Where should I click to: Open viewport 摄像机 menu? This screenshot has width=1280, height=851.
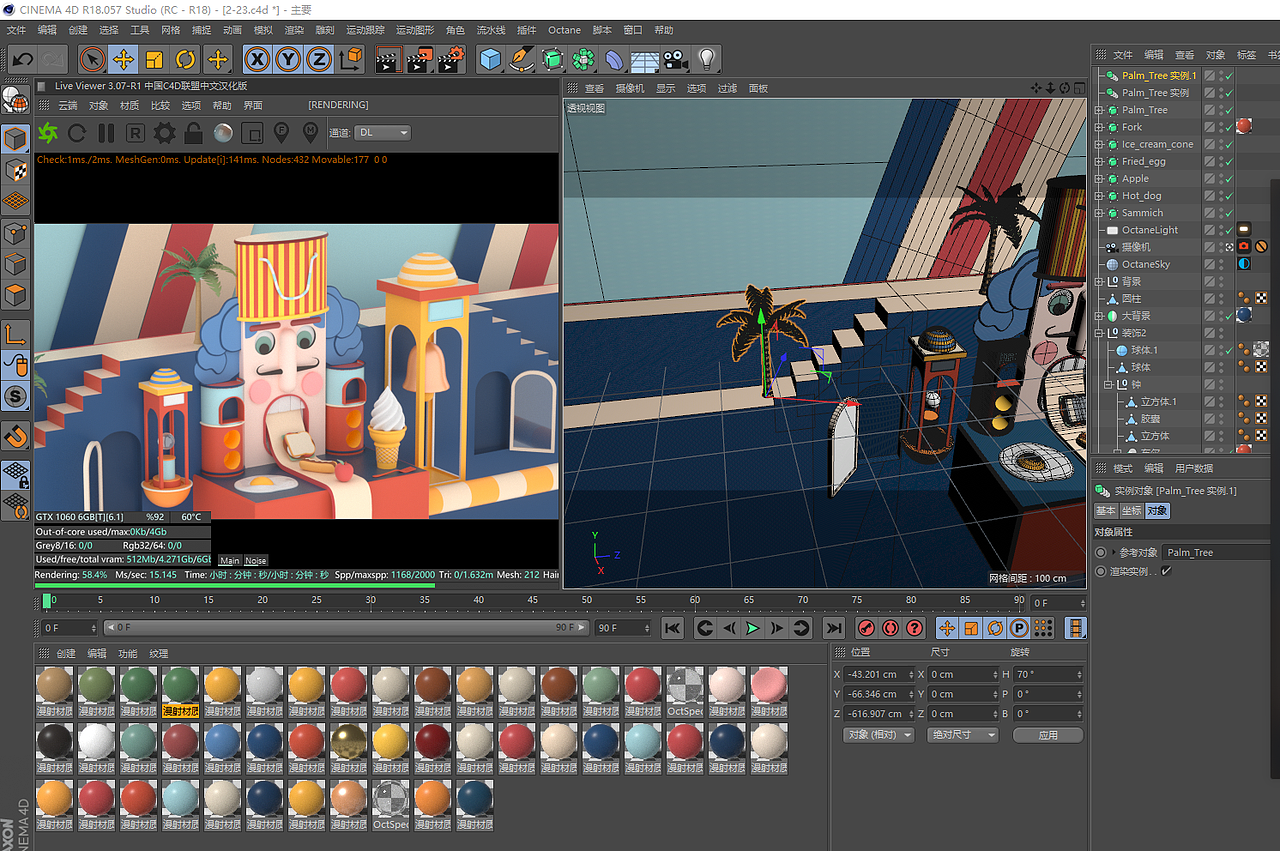coord(629,88)
